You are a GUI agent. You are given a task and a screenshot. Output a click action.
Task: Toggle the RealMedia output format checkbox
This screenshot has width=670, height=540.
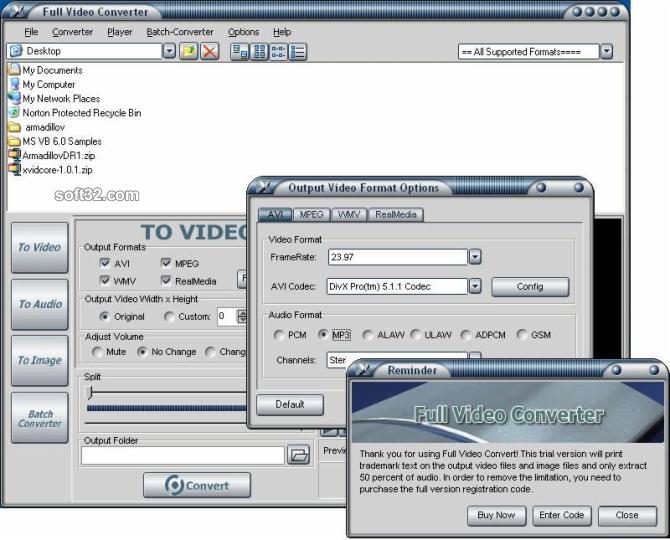click(x=166, y=280)
